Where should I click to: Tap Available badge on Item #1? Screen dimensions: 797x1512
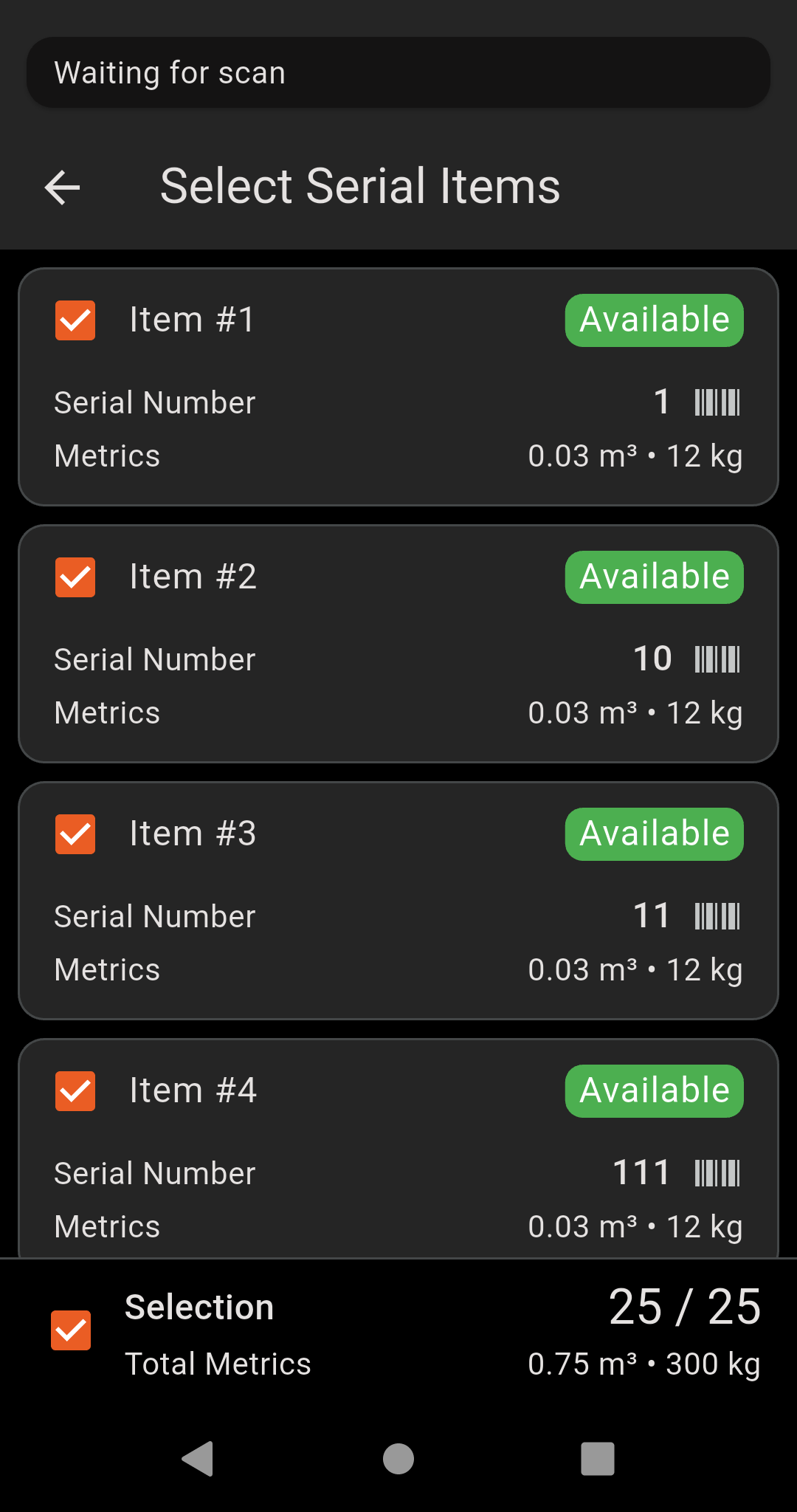[654, 320]
